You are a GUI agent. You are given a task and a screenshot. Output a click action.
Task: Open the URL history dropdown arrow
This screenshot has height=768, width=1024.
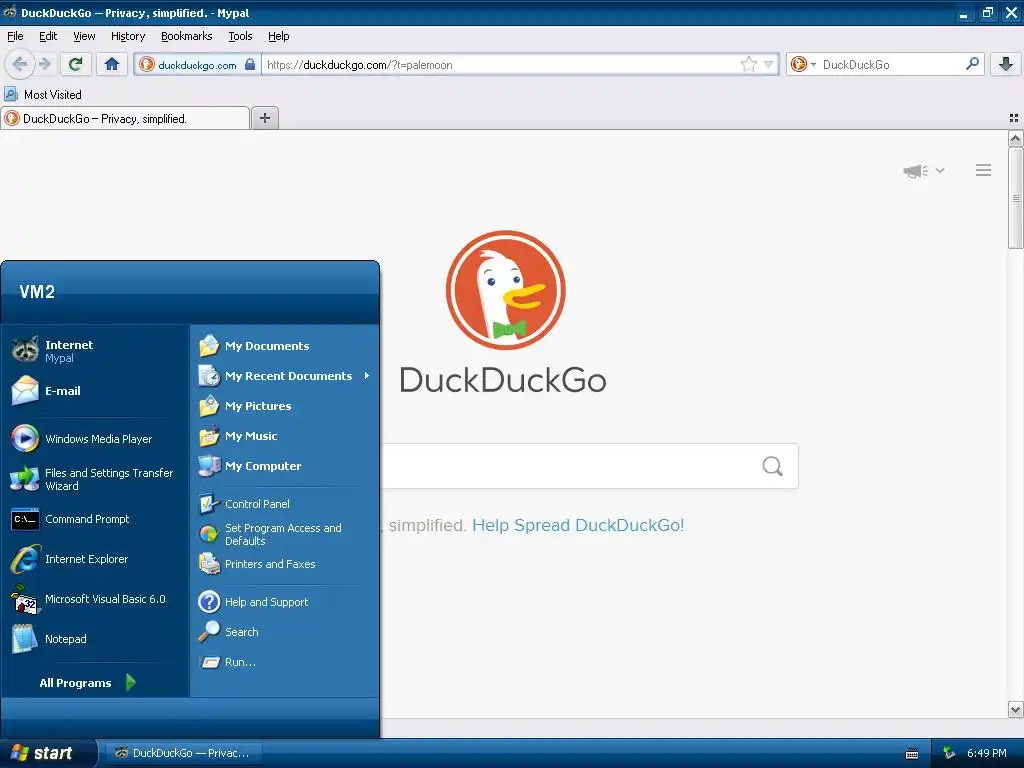[769, 64]
